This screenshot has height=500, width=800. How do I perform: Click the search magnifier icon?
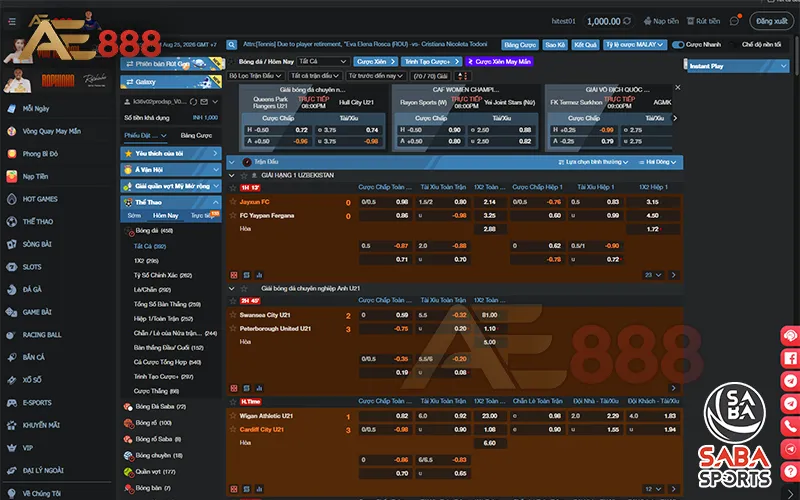coord(232,45)
